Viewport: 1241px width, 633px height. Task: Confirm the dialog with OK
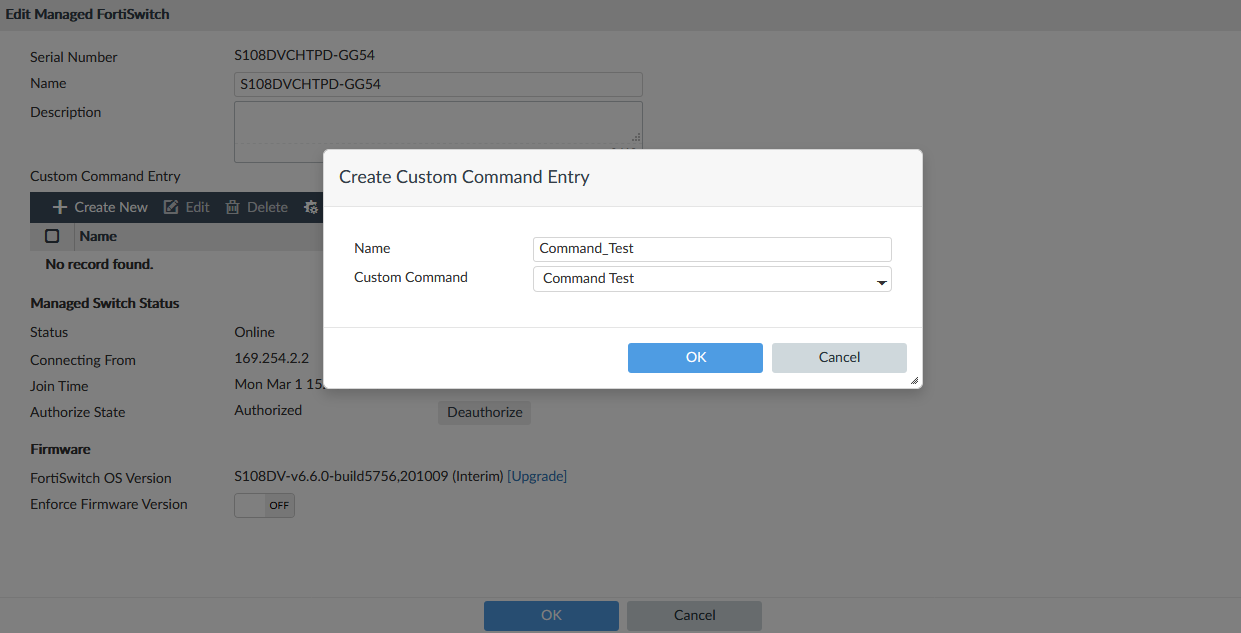point(695,357)
